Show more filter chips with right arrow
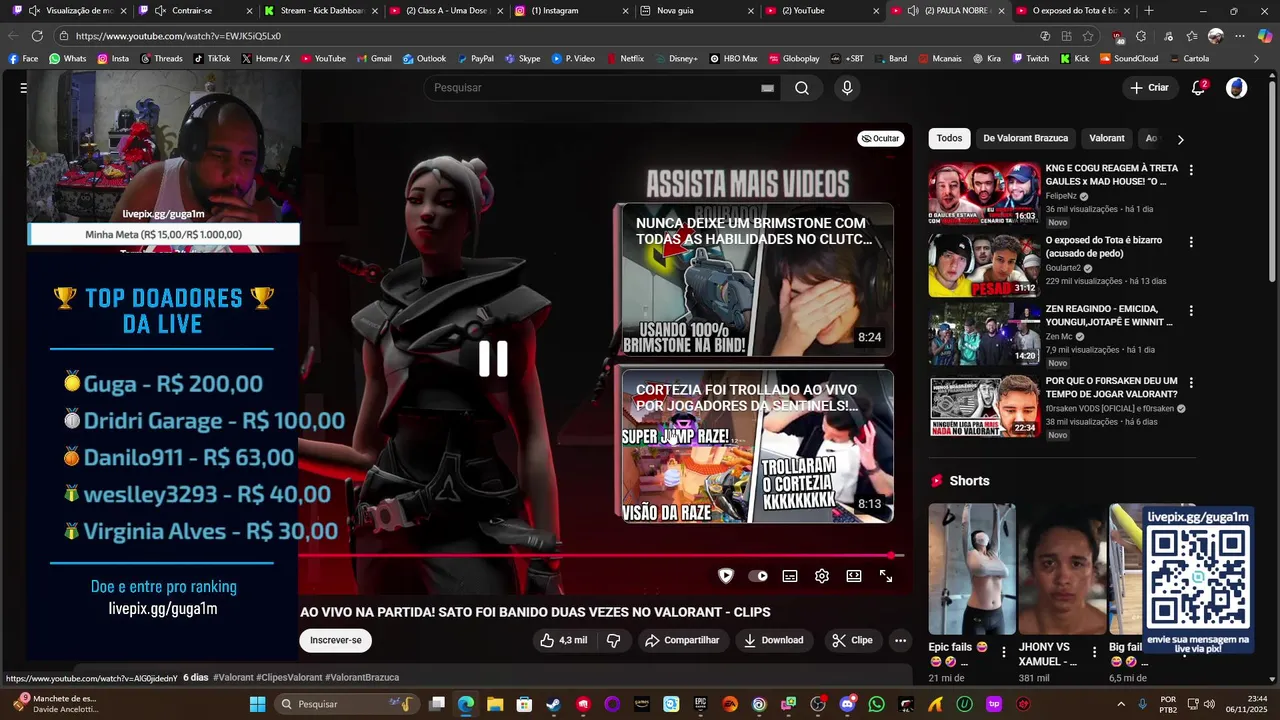This screenshot has height=720, width=1280. (1180, 139)
